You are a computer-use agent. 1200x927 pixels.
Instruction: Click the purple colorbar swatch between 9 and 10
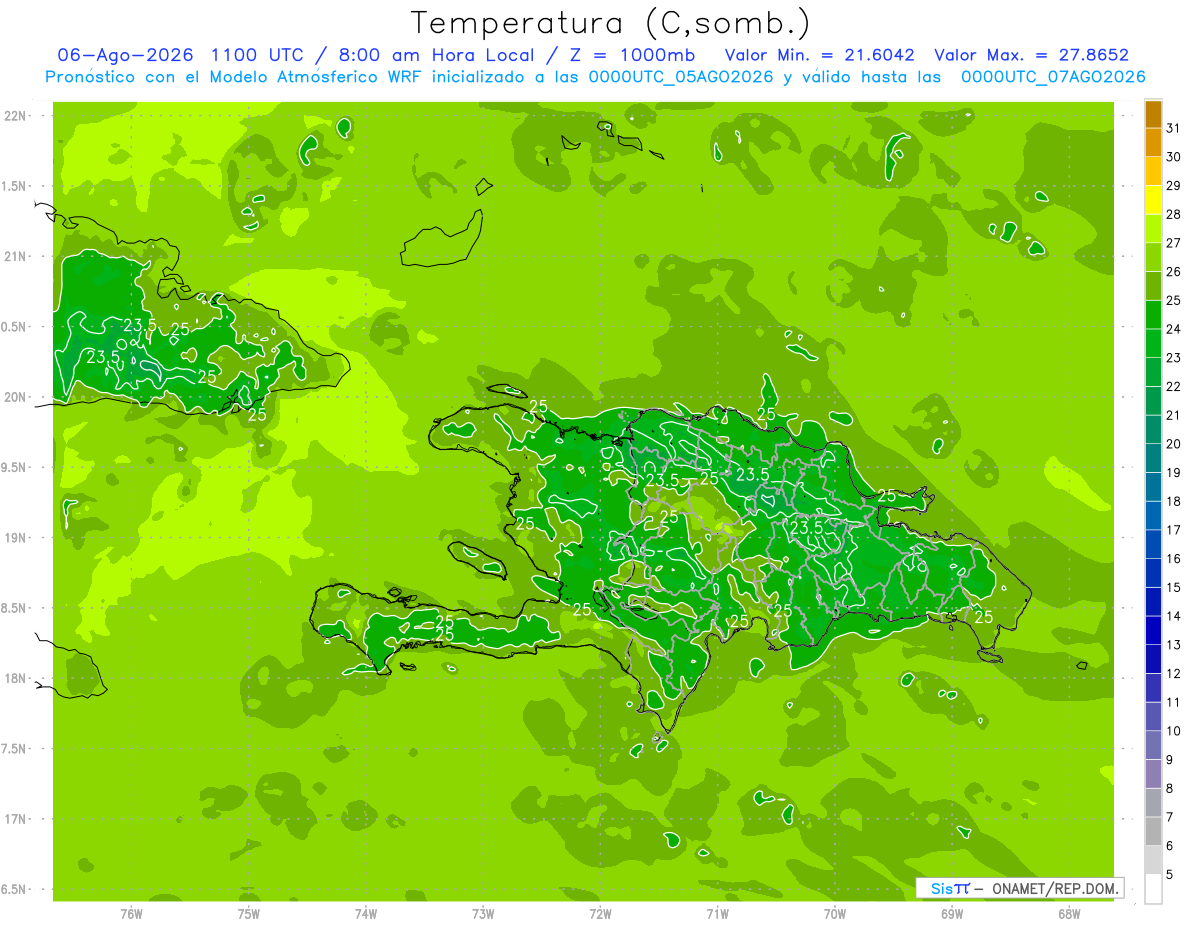pos(1153,746)
